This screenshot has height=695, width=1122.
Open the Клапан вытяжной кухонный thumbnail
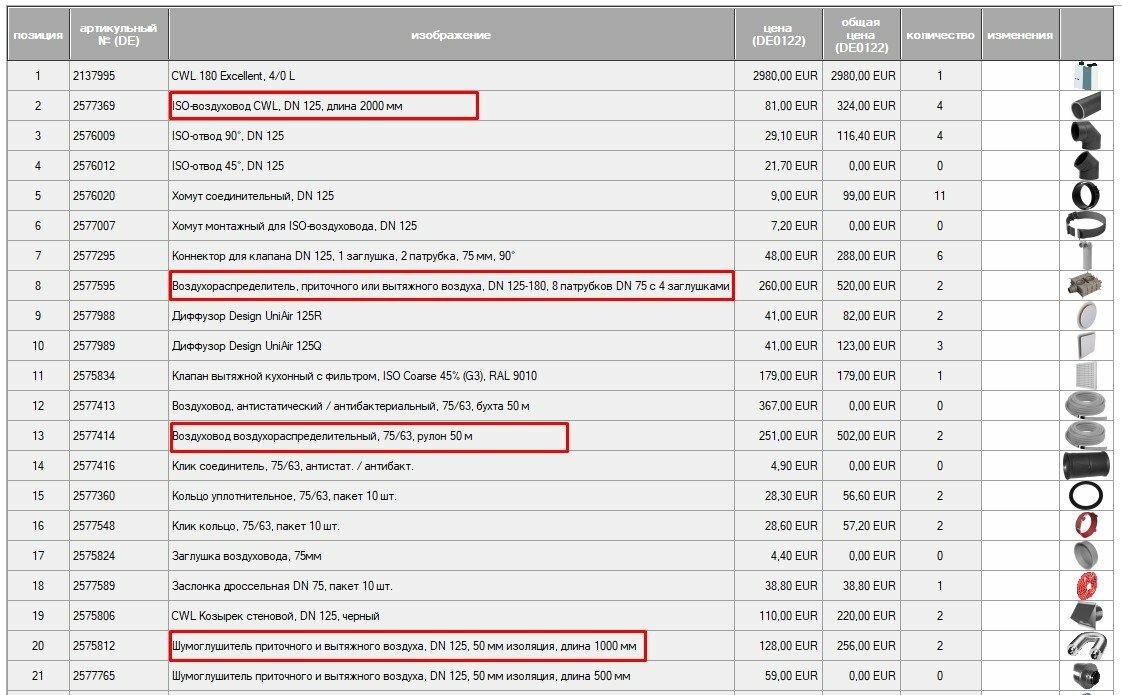tap(1086, 376)
